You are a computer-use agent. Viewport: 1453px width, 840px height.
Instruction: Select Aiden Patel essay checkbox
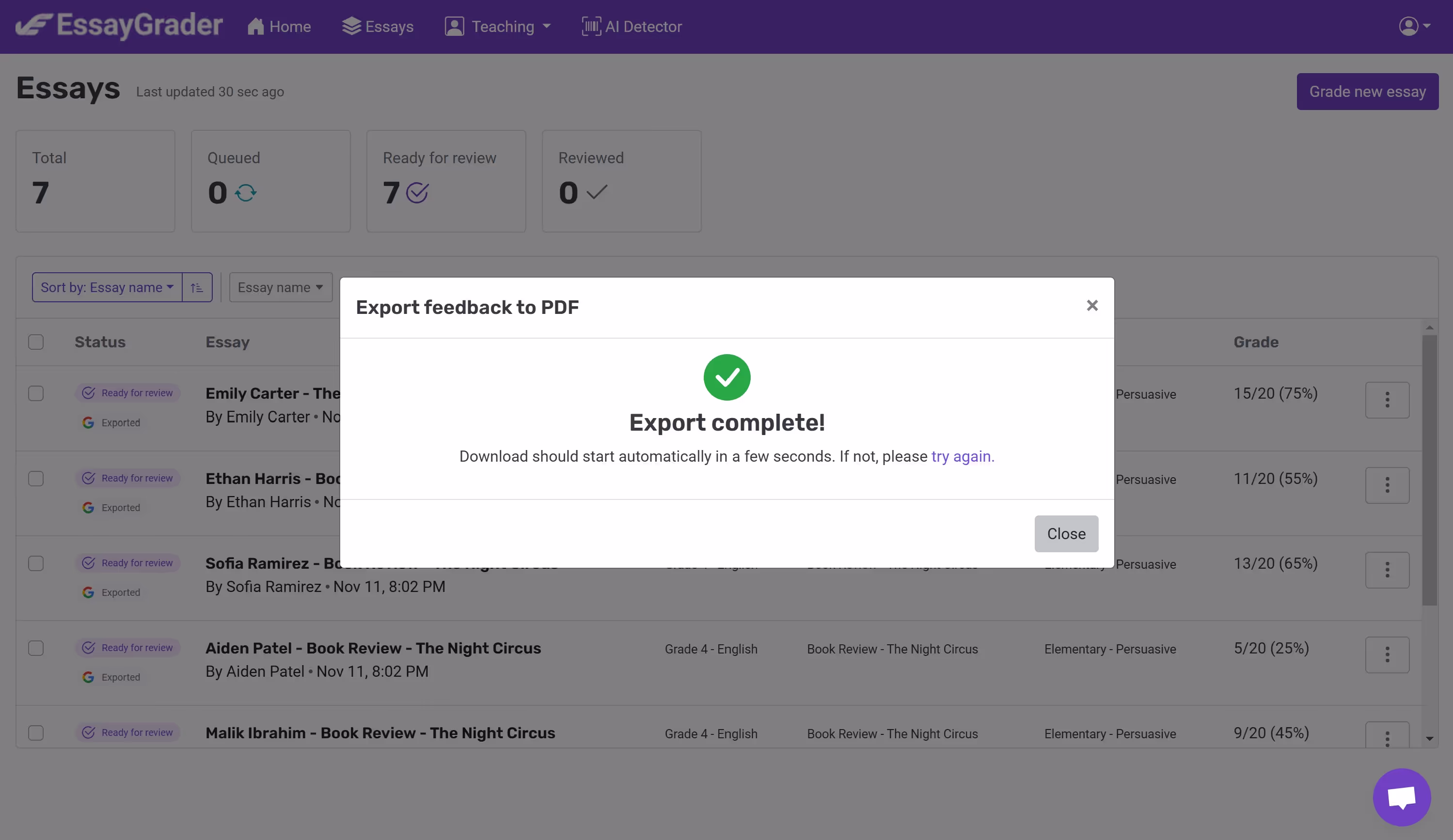[x=36, y=648]
